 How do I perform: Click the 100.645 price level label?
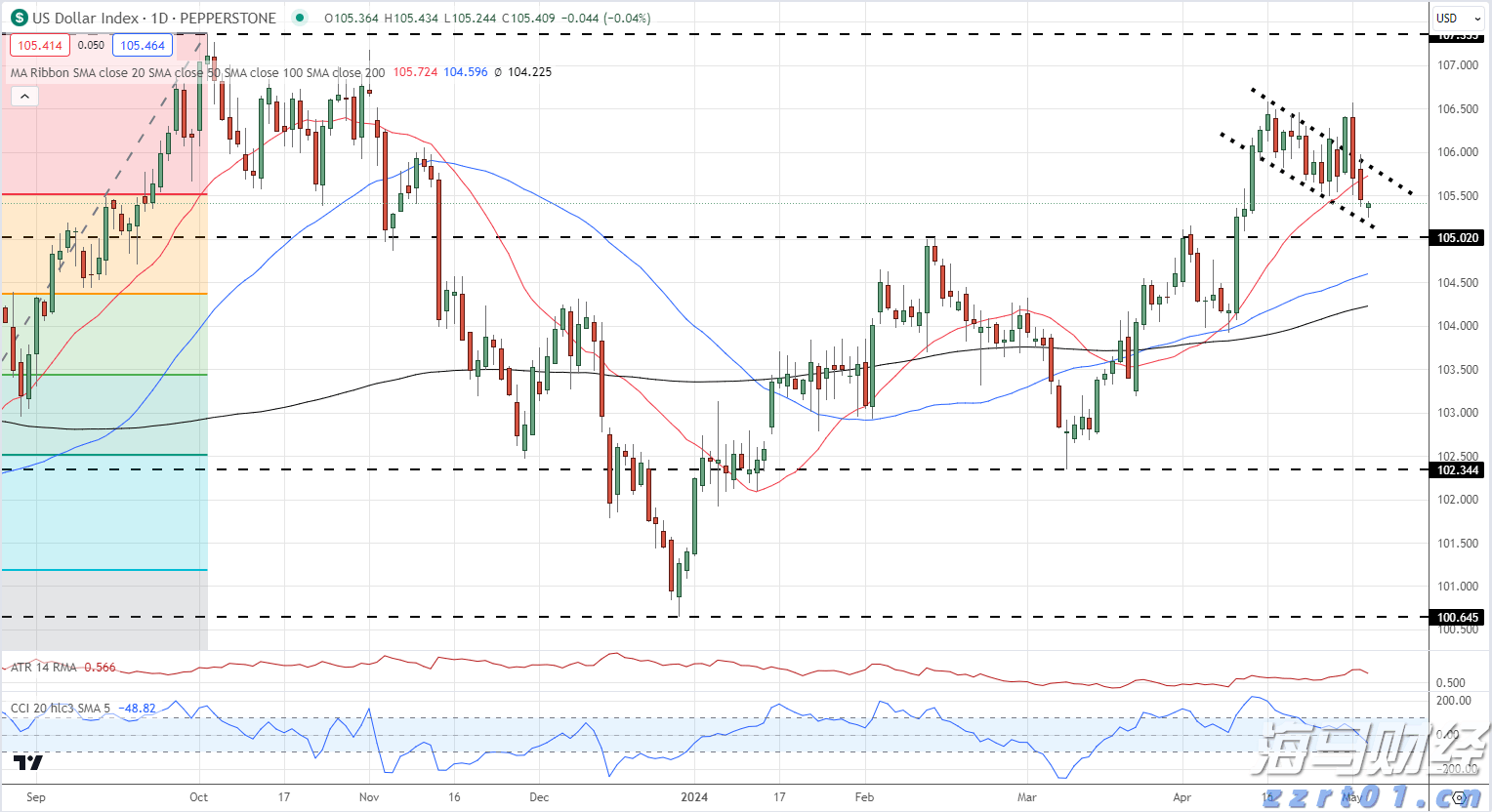[x=1458, y=617]
